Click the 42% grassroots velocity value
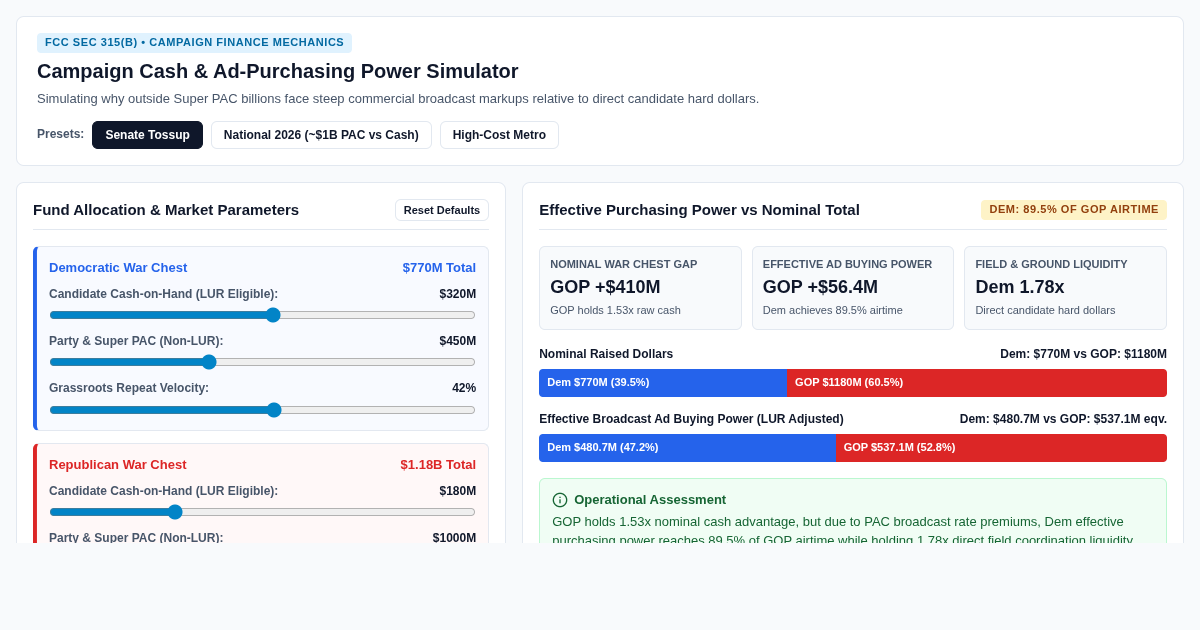This screenshot has height=630, width=1200. 464,388
